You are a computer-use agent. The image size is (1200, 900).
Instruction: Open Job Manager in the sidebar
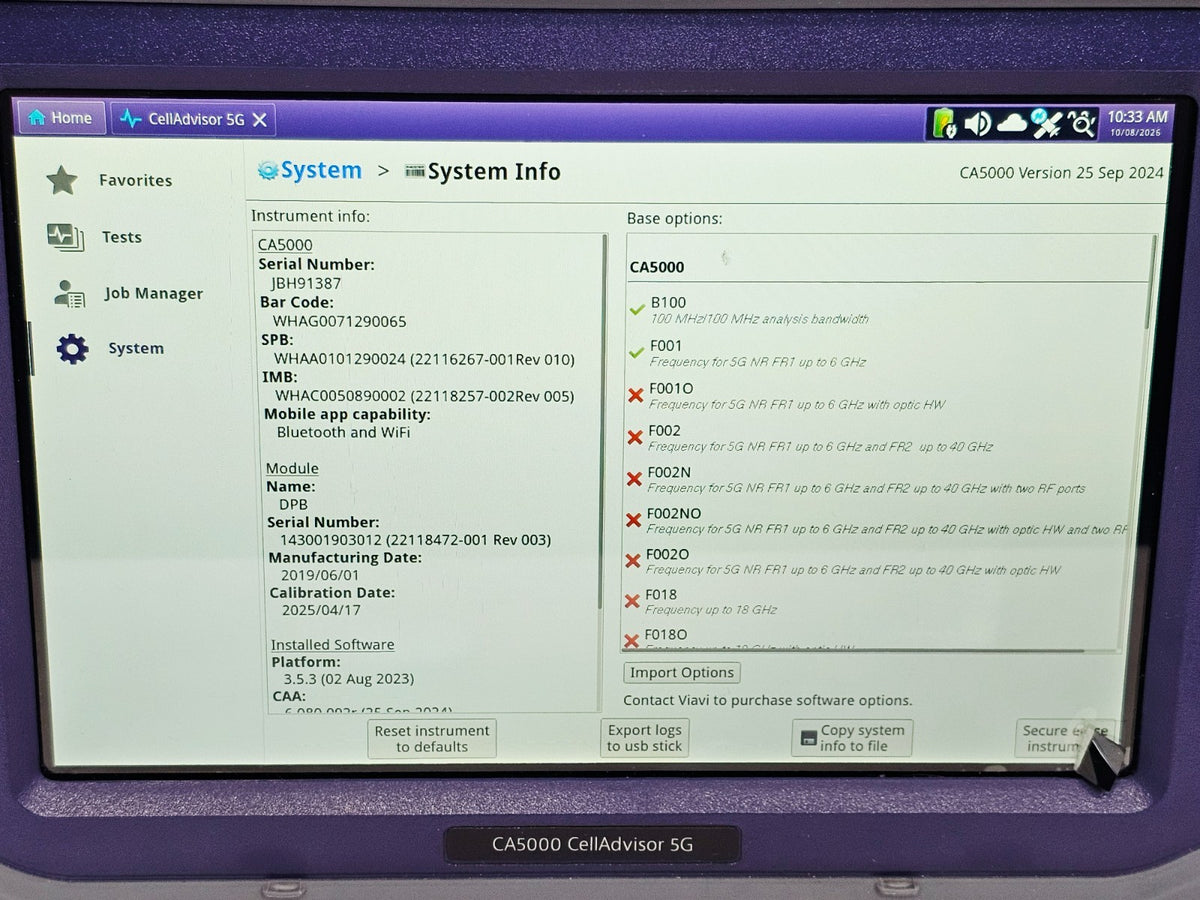pyautogui.click(x=153, y=293)
